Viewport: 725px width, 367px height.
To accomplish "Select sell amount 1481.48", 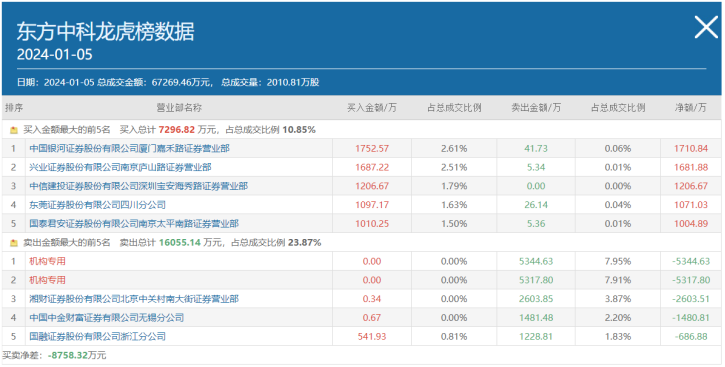I will tap(536, 318).
